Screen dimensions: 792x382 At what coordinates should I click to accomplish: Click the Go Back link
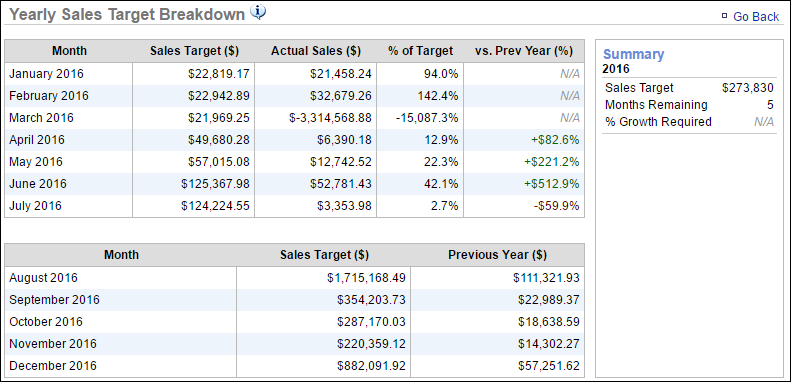pos(756,17)
